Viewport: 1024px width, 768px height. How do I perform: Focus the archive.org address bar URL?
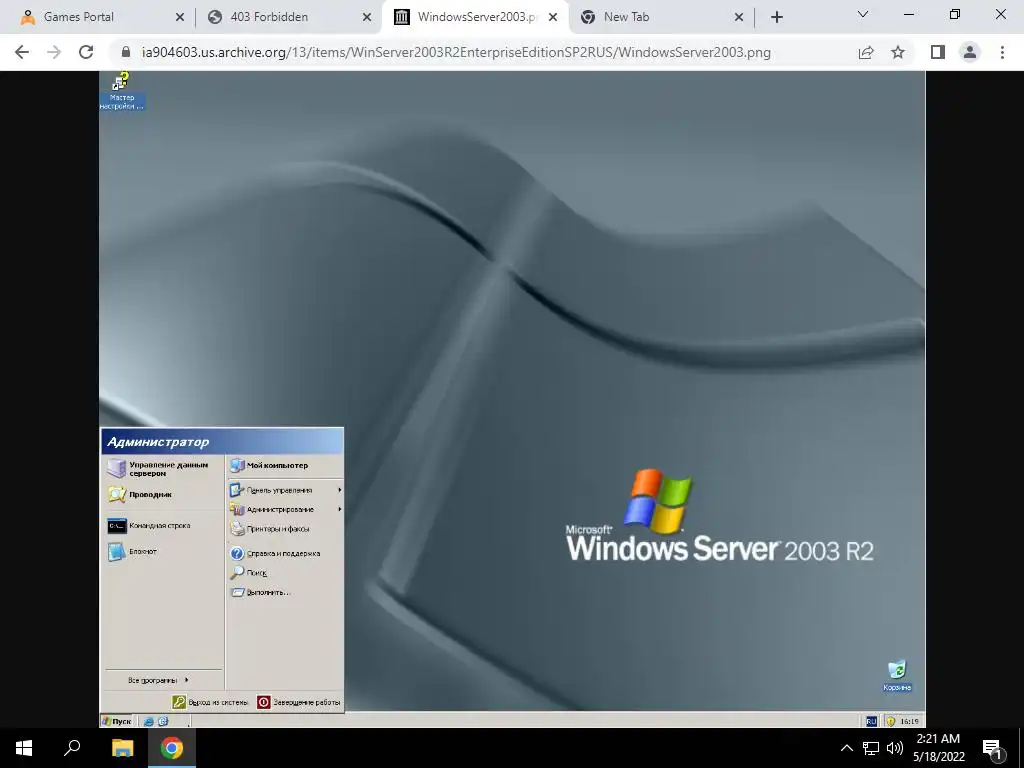click(456, 52)
